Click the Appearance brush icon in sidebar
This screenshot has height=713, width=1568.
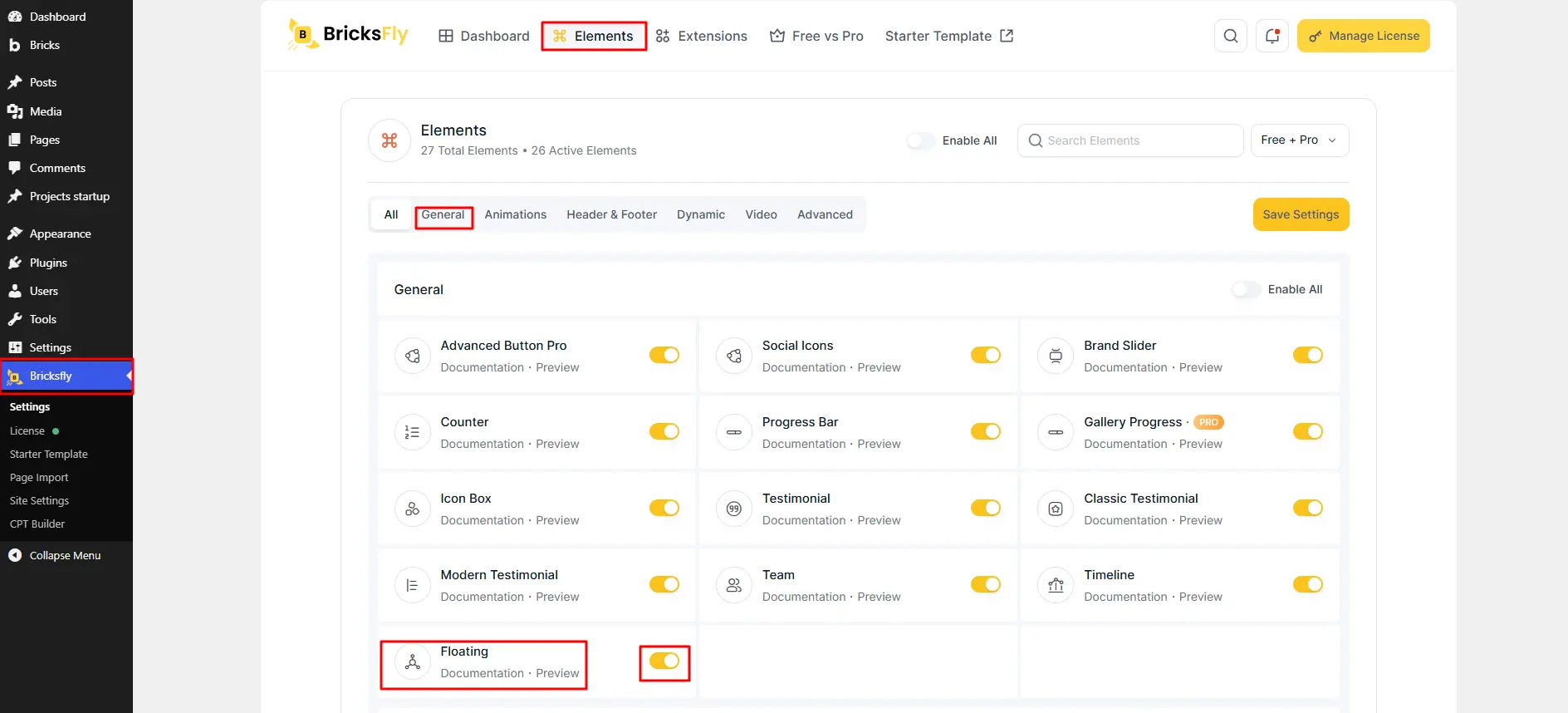[x=15, y=234]
